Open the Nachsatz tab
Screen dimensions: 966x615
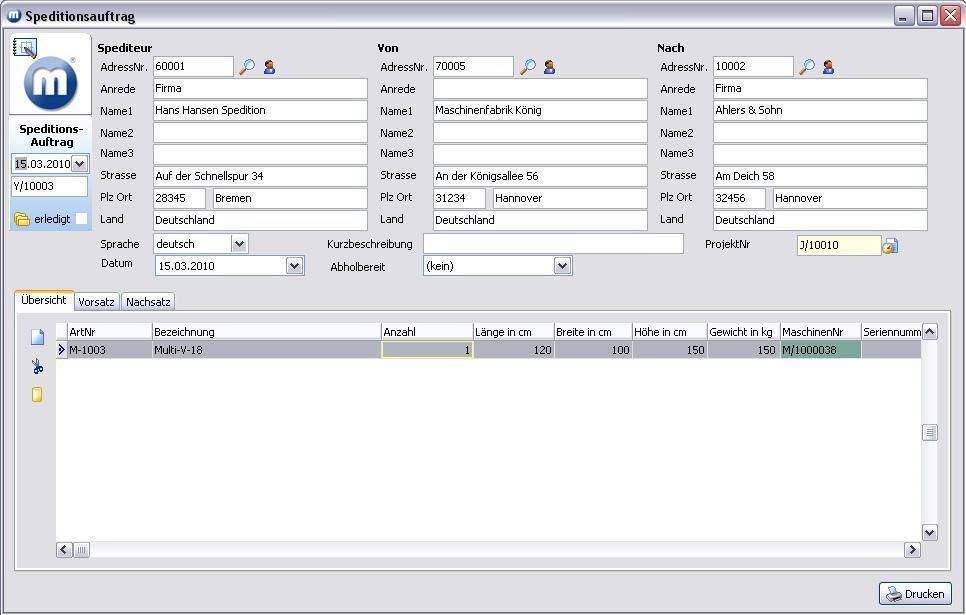(148, 301)
